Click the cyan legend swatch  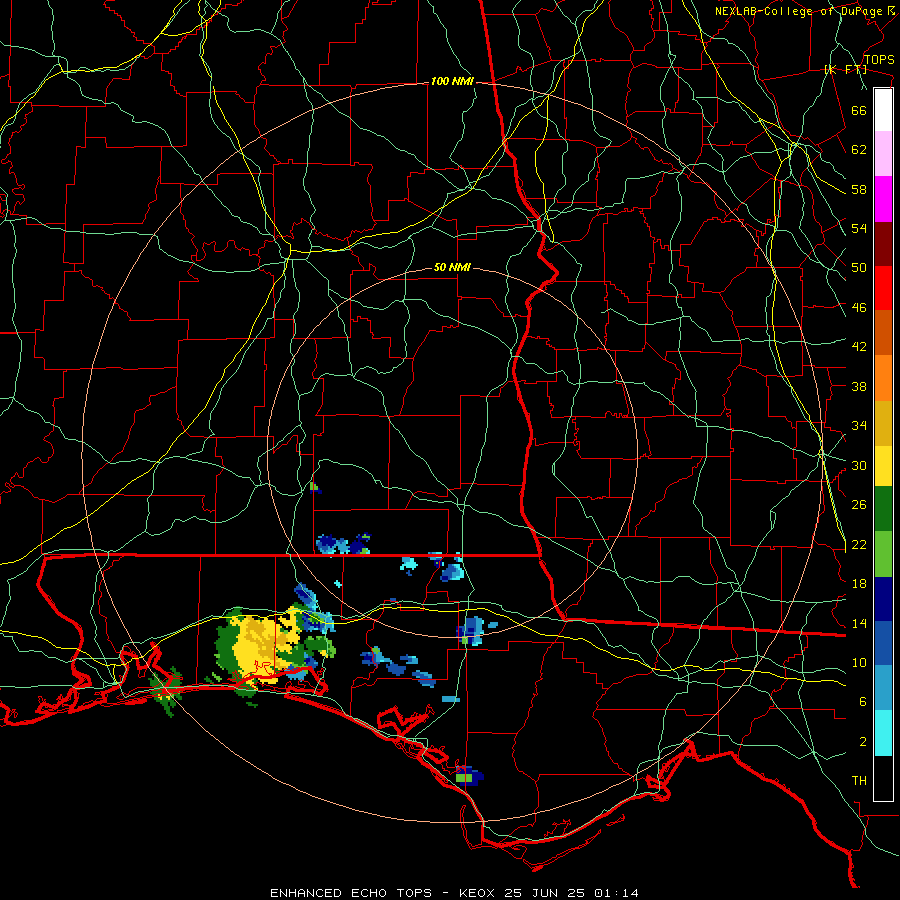click(883, 733)
